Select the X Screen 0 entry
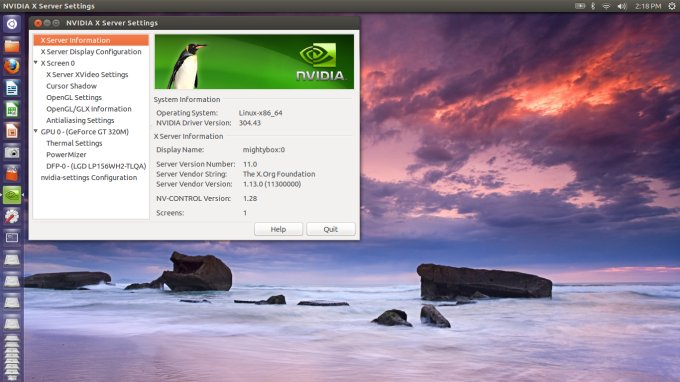680x382 pixels. click(x=58, y=63)
